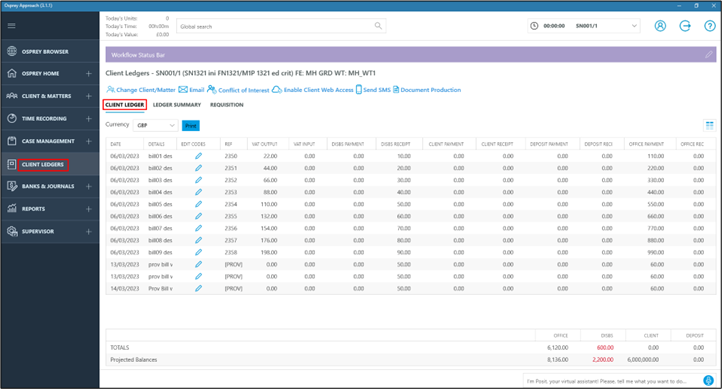The height and width of the screenshot is (389, 722).
Task: Click the 6,000,000.00 projected client balance
Action: pyautogui.click(x=643, y=360)
